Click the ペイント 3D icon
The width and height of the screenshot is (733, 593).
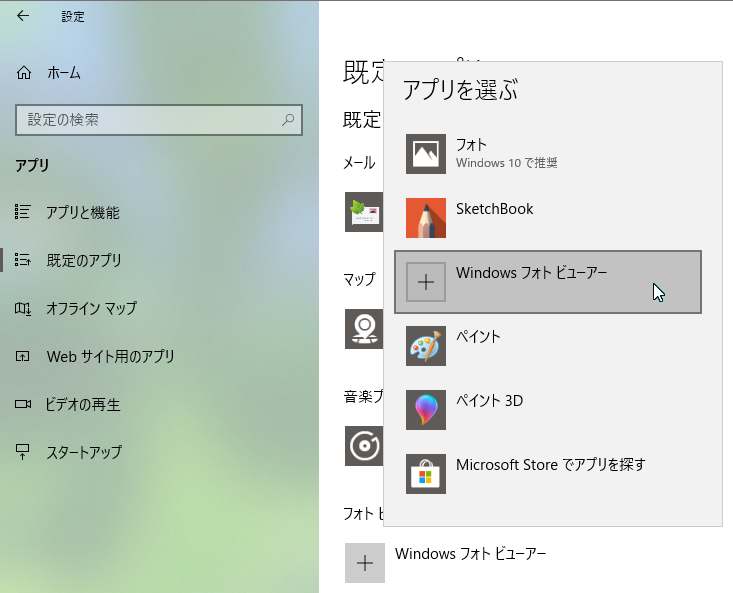[425, 410]
